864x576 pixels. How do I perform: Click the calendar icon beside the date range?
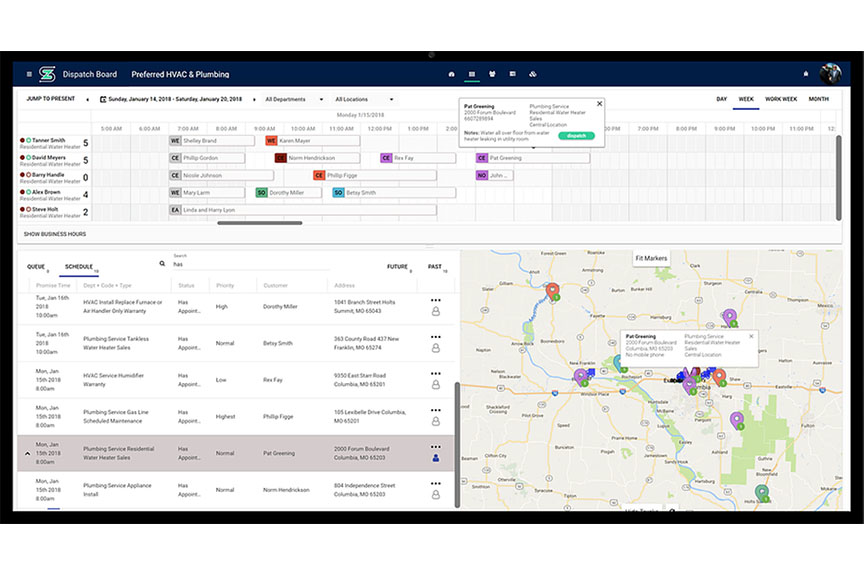(x=103, y=100)
